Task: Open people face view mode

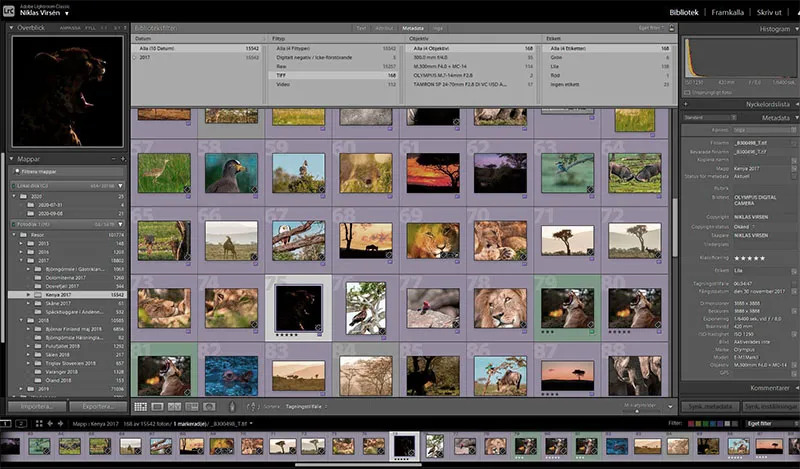Action: (209, 407)
